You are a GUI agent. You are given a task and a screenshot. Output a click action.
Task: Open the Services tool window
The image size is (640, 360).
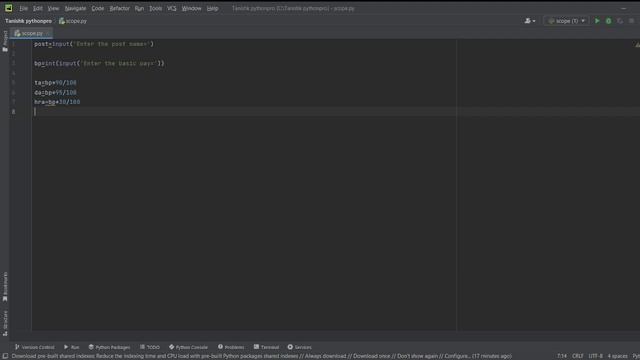(299, 347)
